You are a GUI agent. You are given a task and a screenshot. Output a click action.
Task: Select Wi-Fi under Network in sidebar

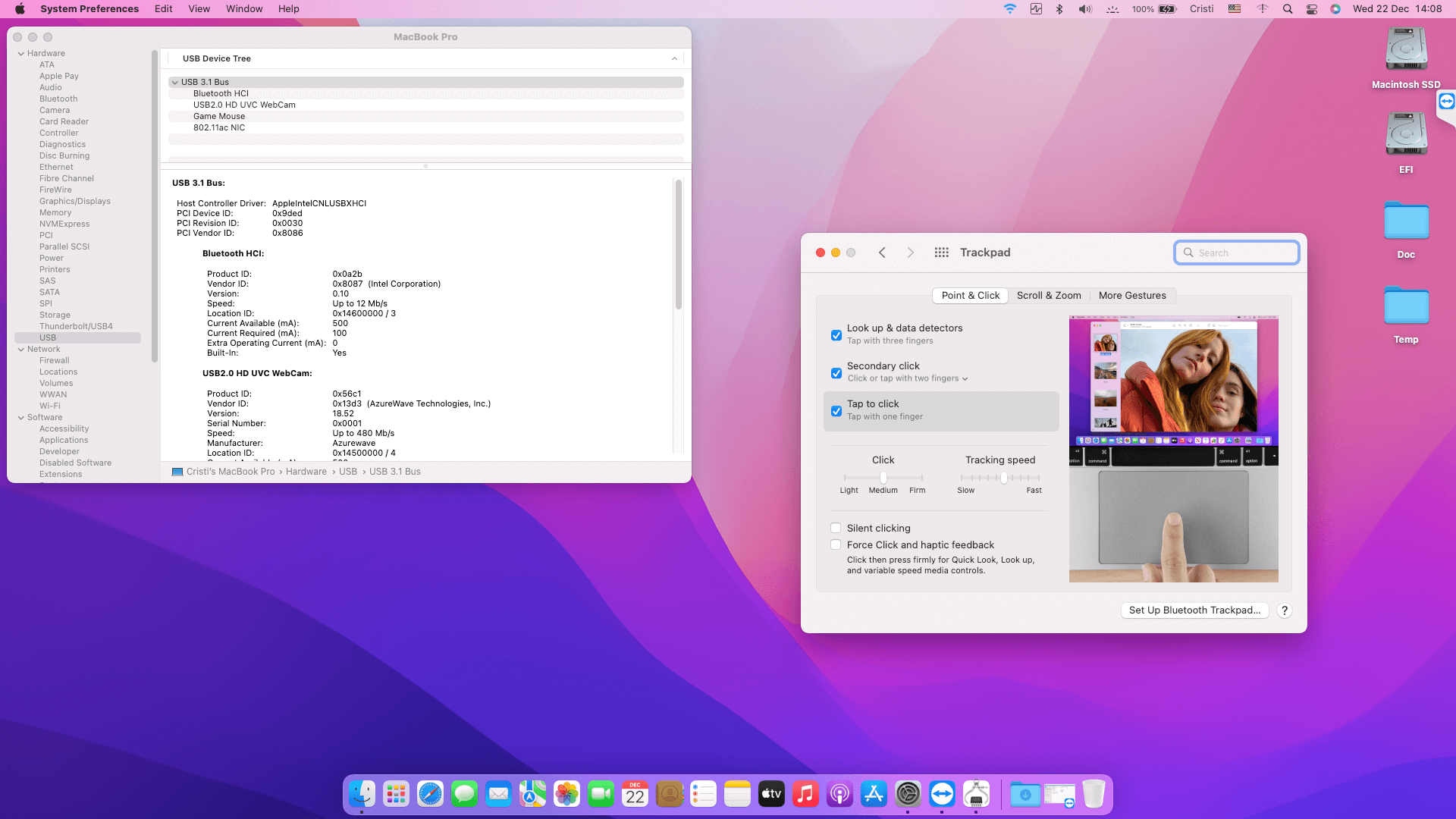50,406
